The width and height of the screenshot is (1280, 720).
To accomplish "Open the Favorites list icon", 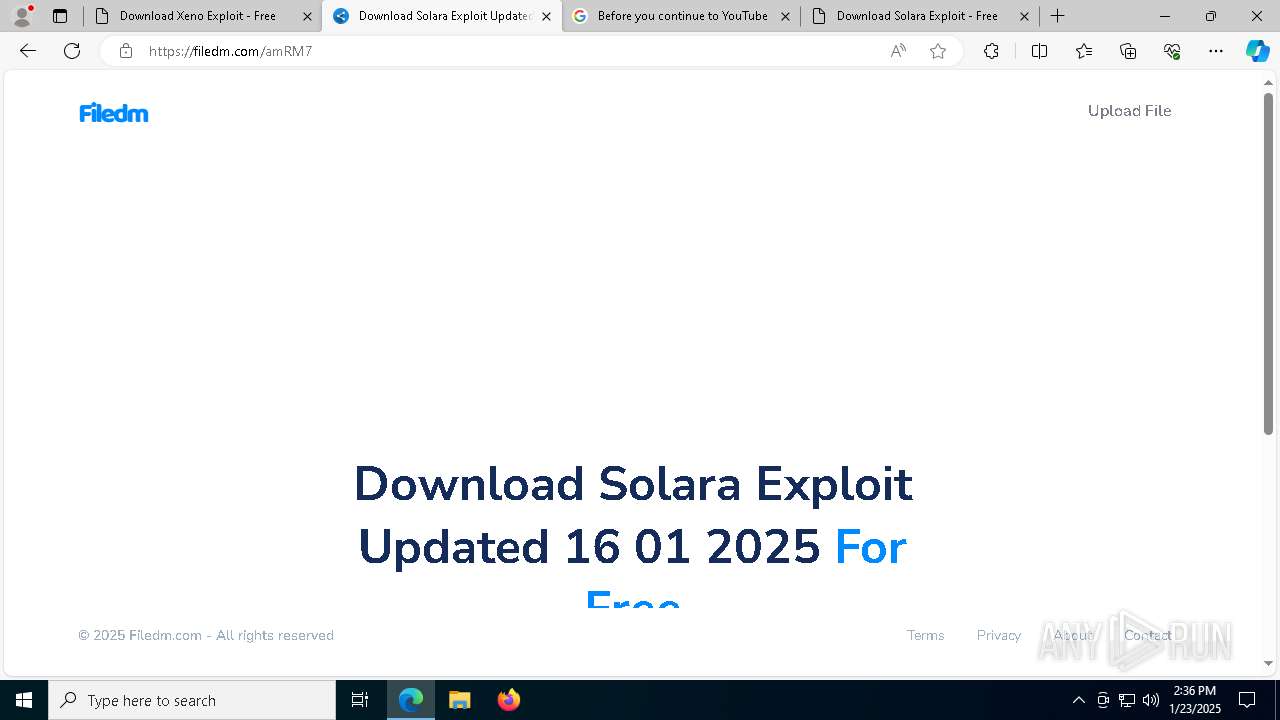I will tap(1084, 51).
